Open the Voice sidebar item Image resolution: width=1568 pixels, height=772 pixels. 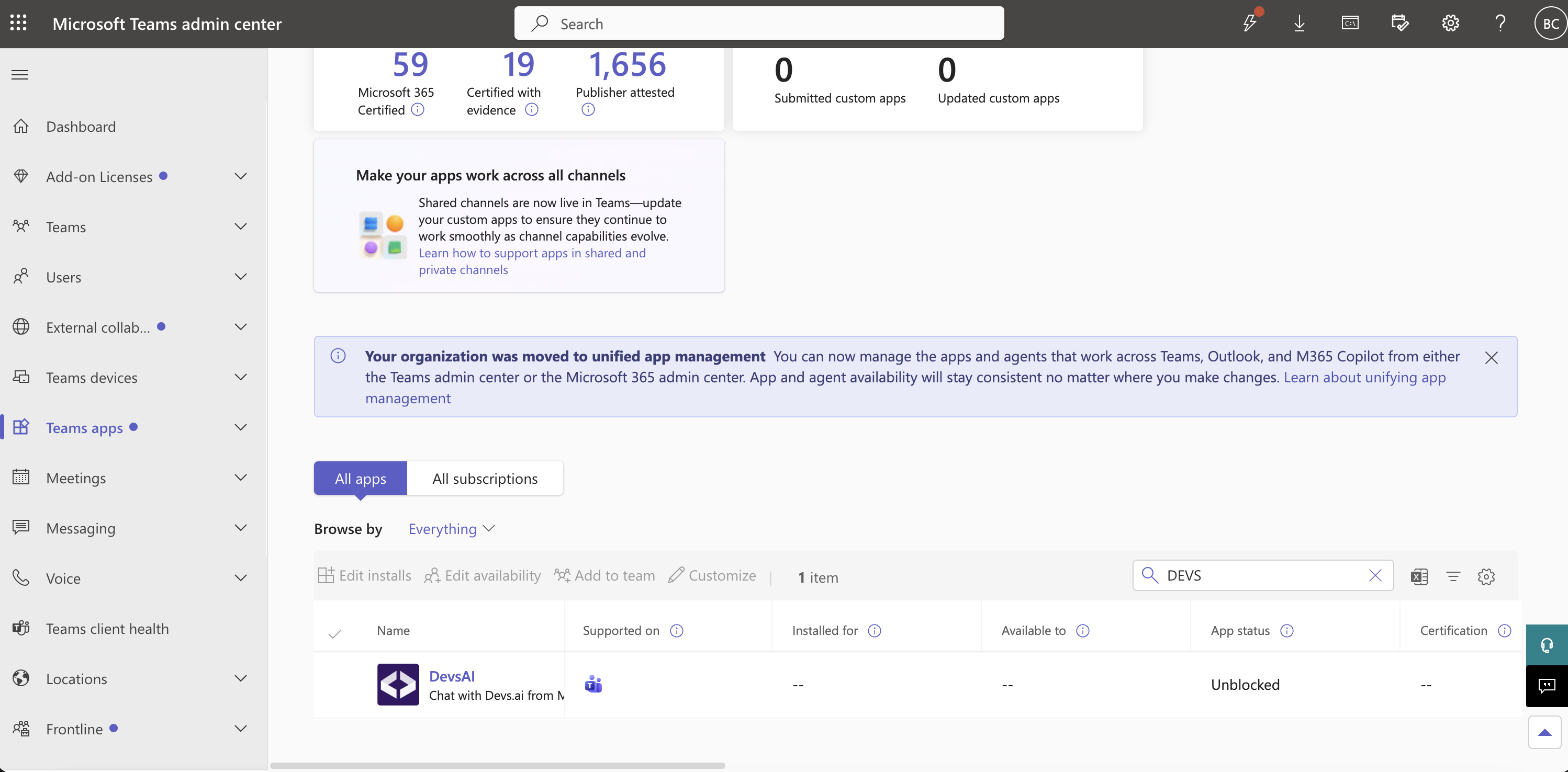click(63, 578)
